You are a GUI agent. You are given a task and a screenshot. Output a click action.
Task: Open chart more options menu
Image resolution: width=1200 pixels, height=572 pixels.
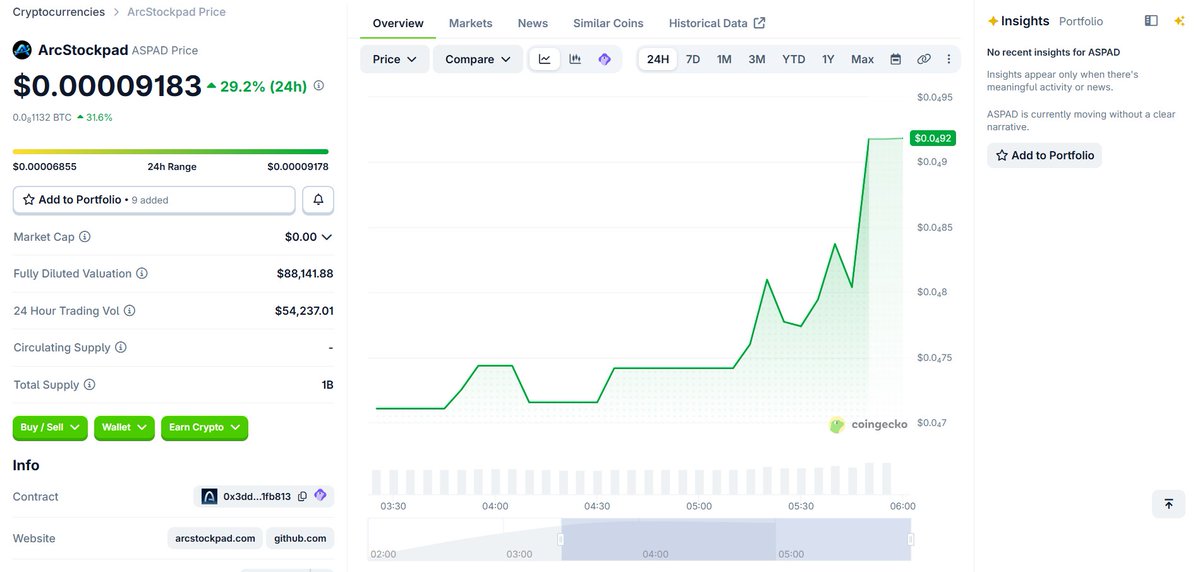coord(949,59)
